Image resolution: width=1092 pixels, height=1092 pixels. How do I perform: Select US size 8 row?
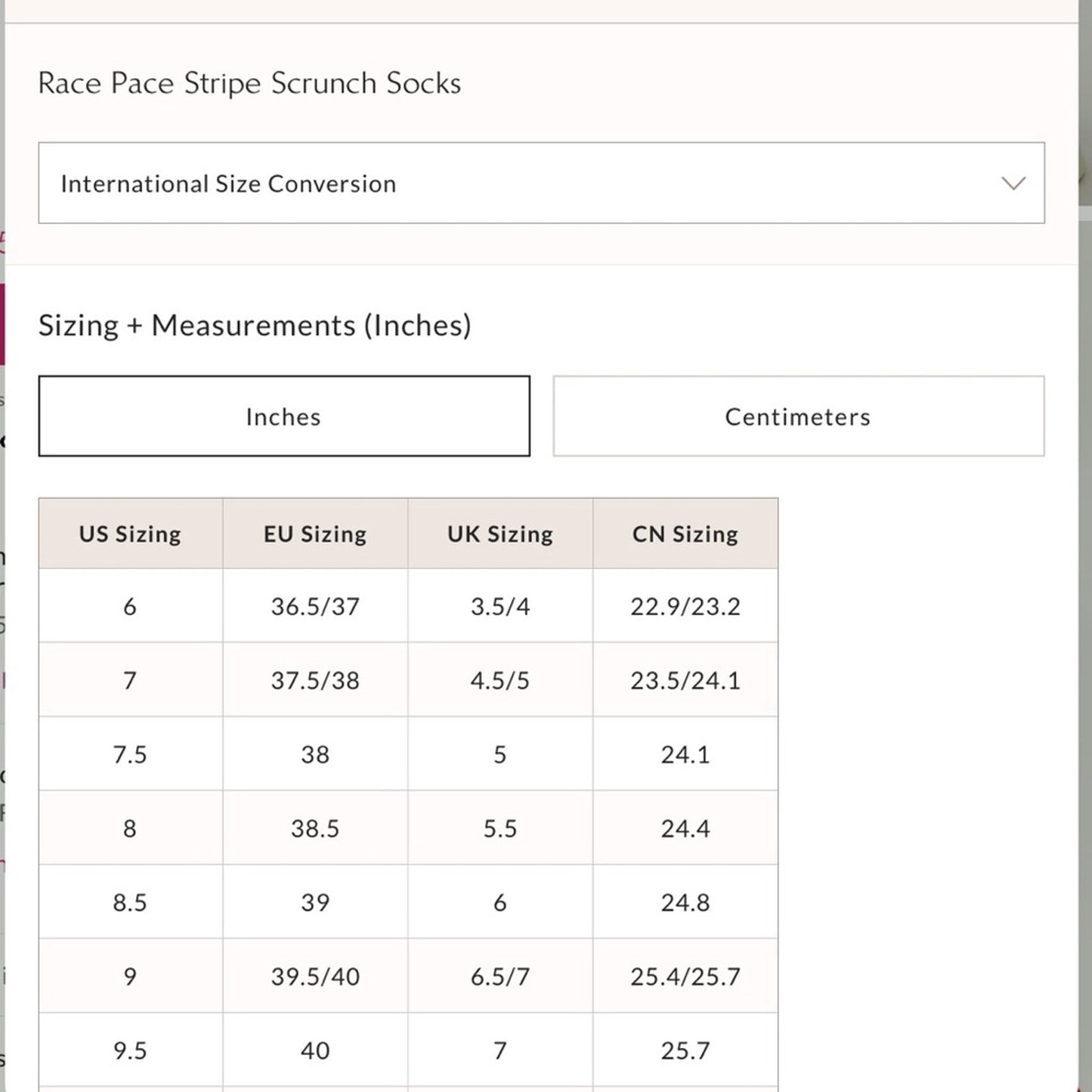130,828
